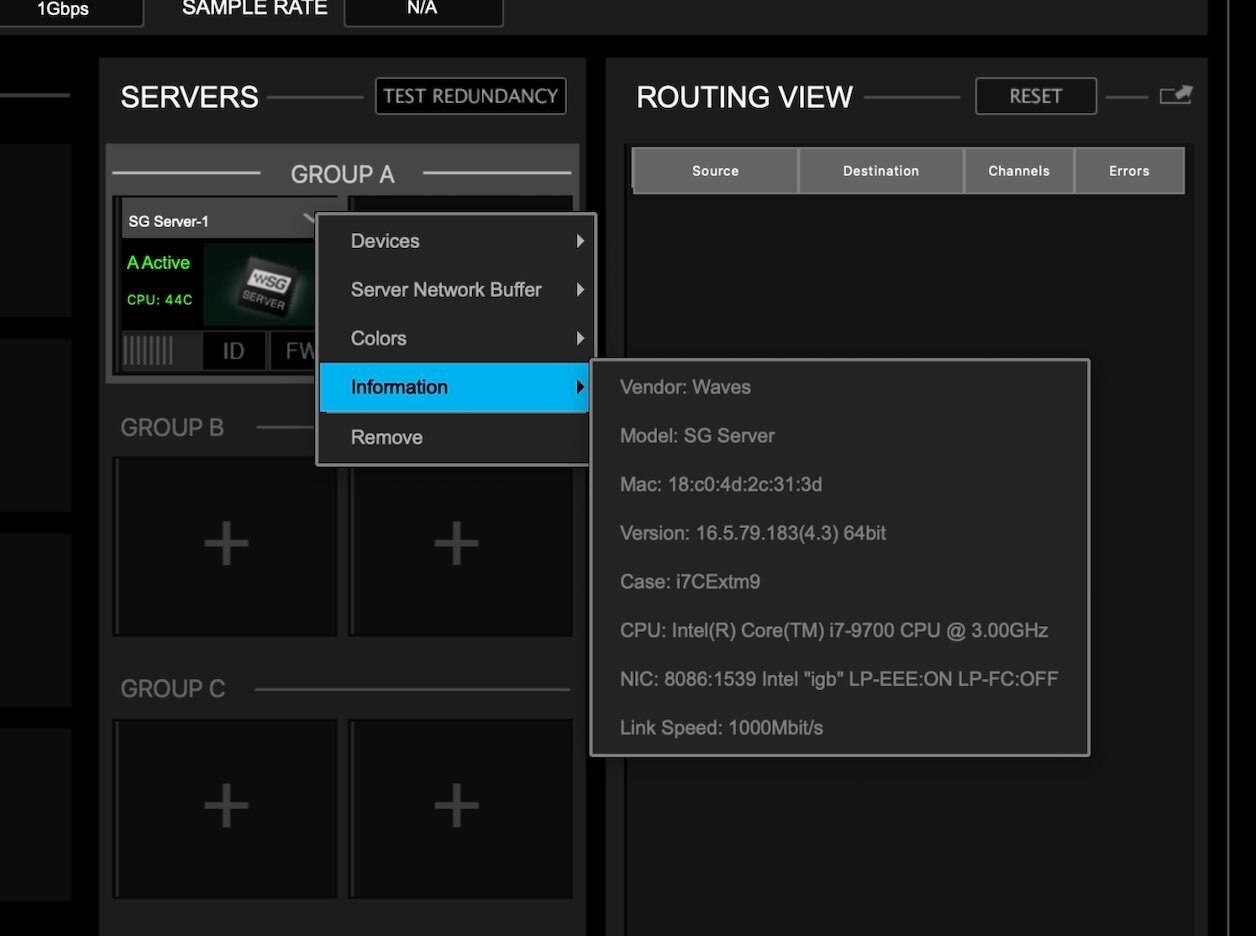Add a server to Group C's left slot

coord(226,808)
